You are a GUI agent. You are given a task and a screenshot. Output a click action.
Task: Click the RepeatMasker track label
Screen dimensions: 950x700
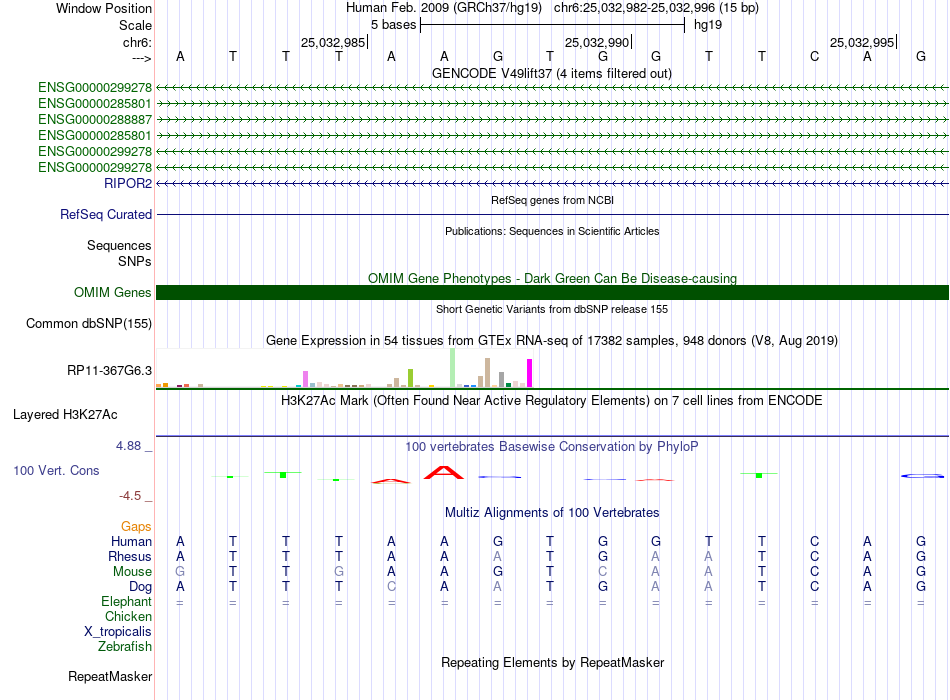110,676
